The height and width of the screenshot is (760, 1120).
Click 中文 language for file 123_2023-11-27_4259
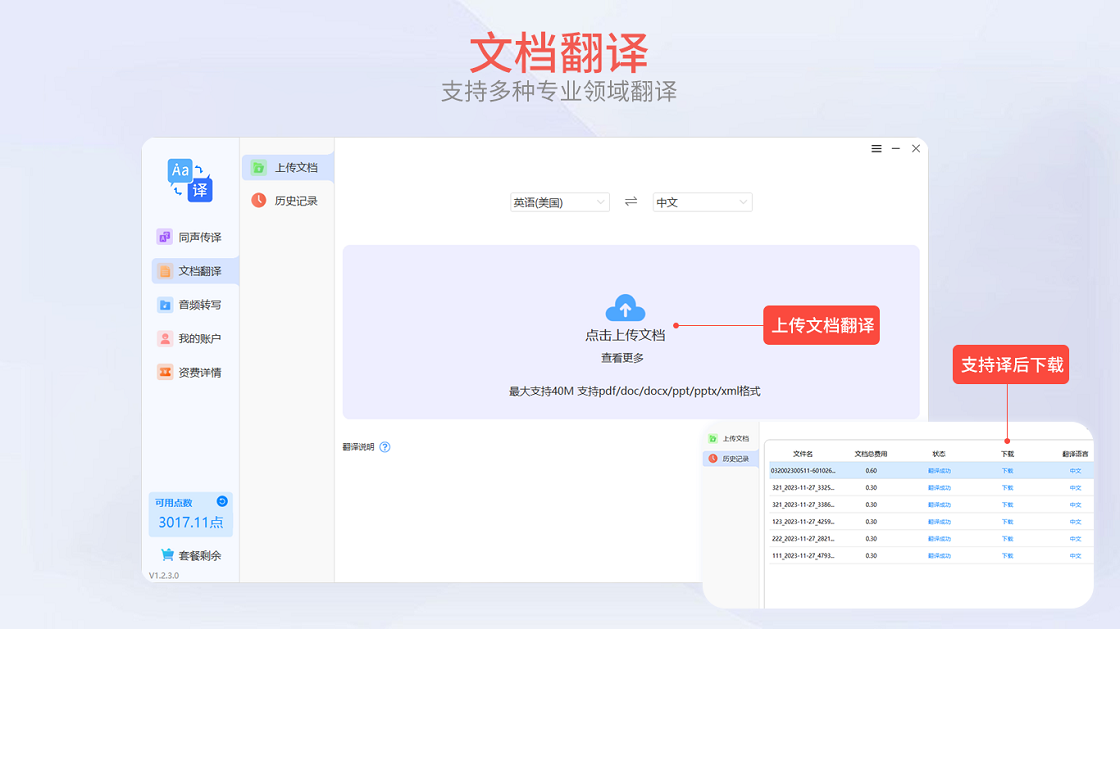(1075, 521)
